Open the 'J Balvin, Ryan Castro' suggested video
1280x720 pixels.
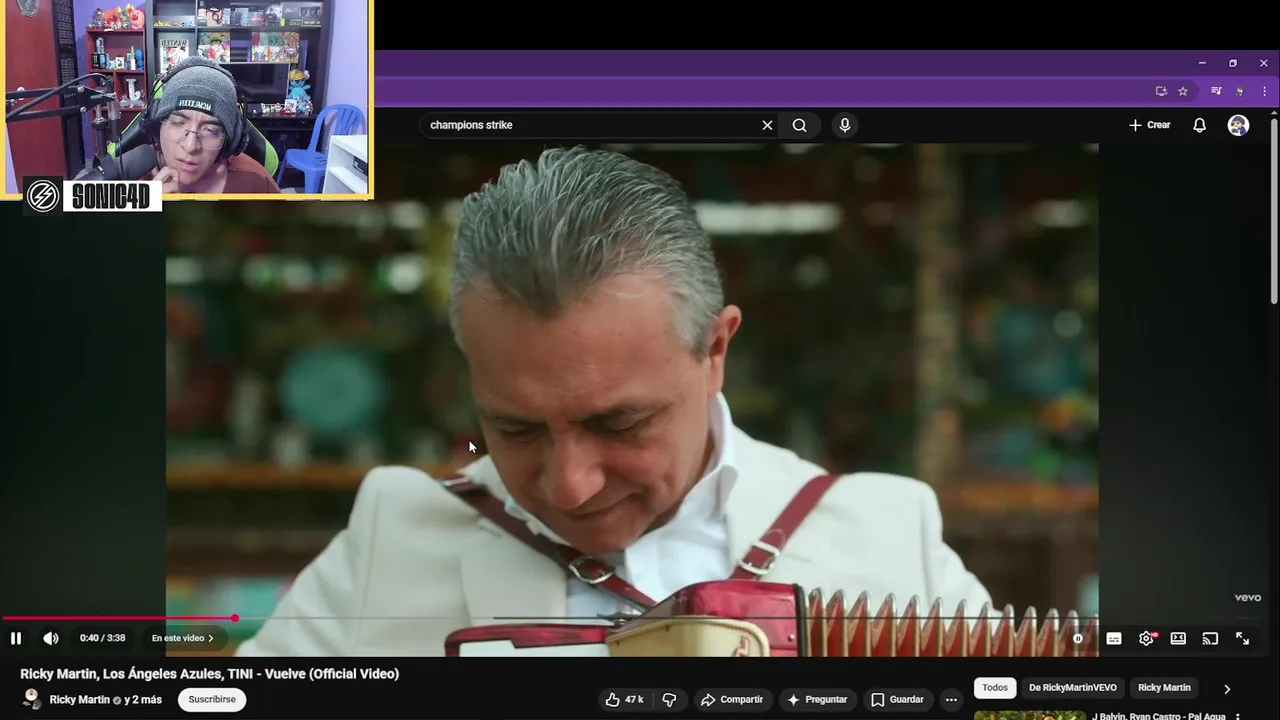point(1158,716)
